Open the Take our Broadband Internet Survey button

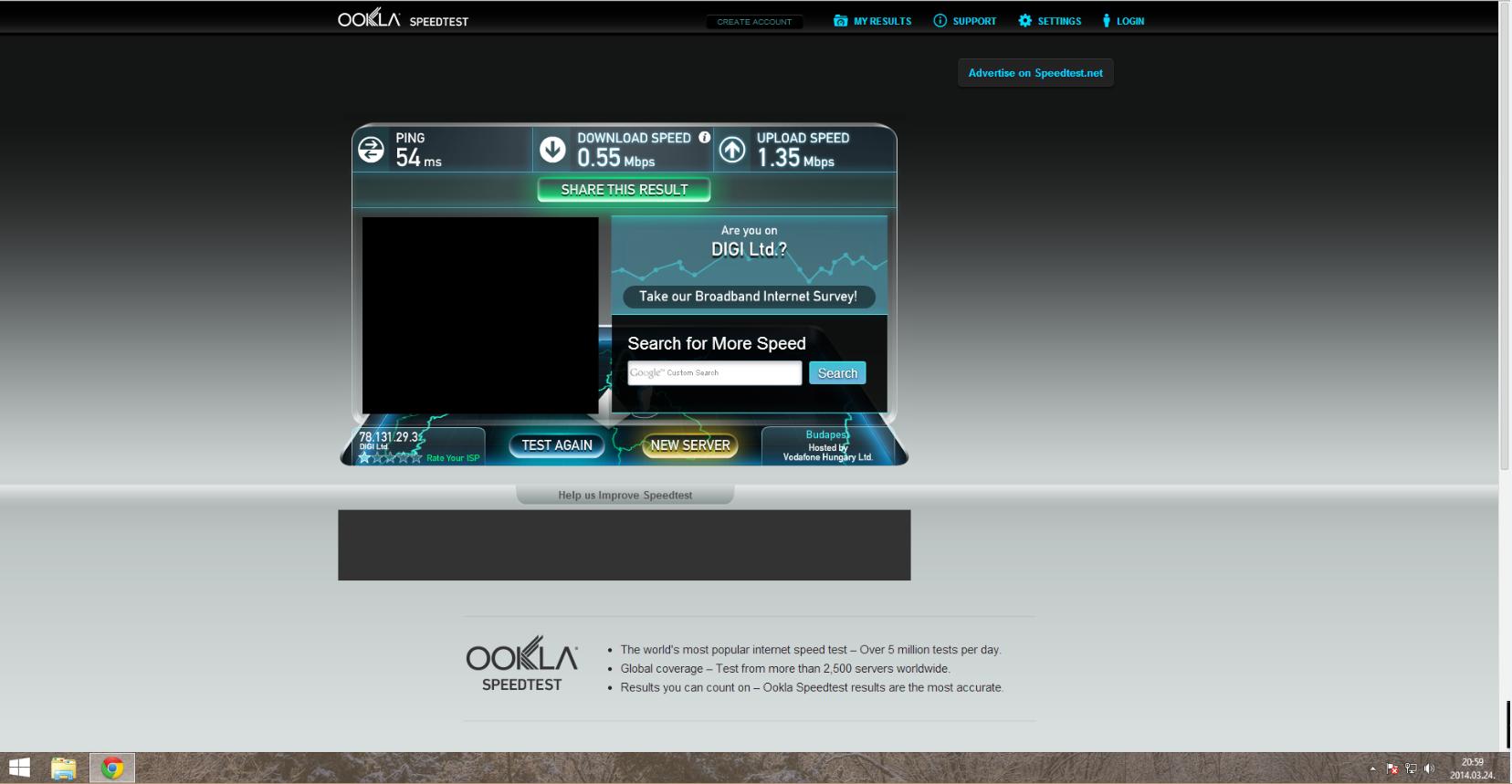pos(749,297)
